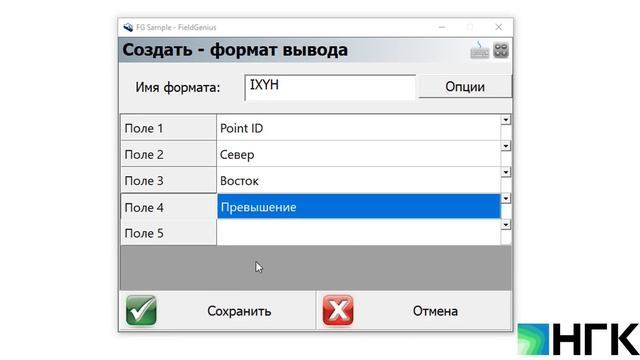Click the four-squares menu icon in header
The width and height of the screenshot is (640, 360).
(x=501, y=50)
